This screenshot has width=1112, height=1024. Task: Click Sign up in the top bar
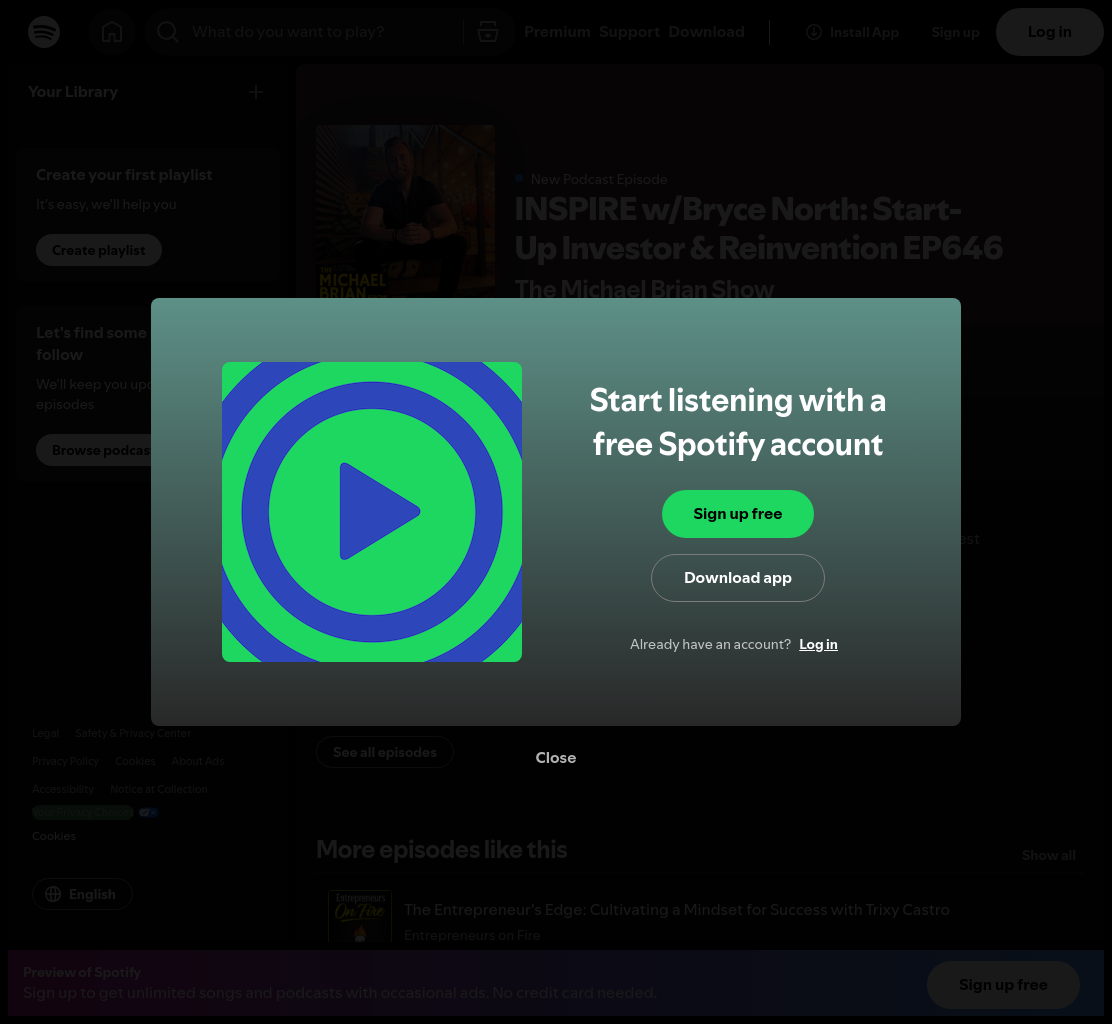click(955, 32)
